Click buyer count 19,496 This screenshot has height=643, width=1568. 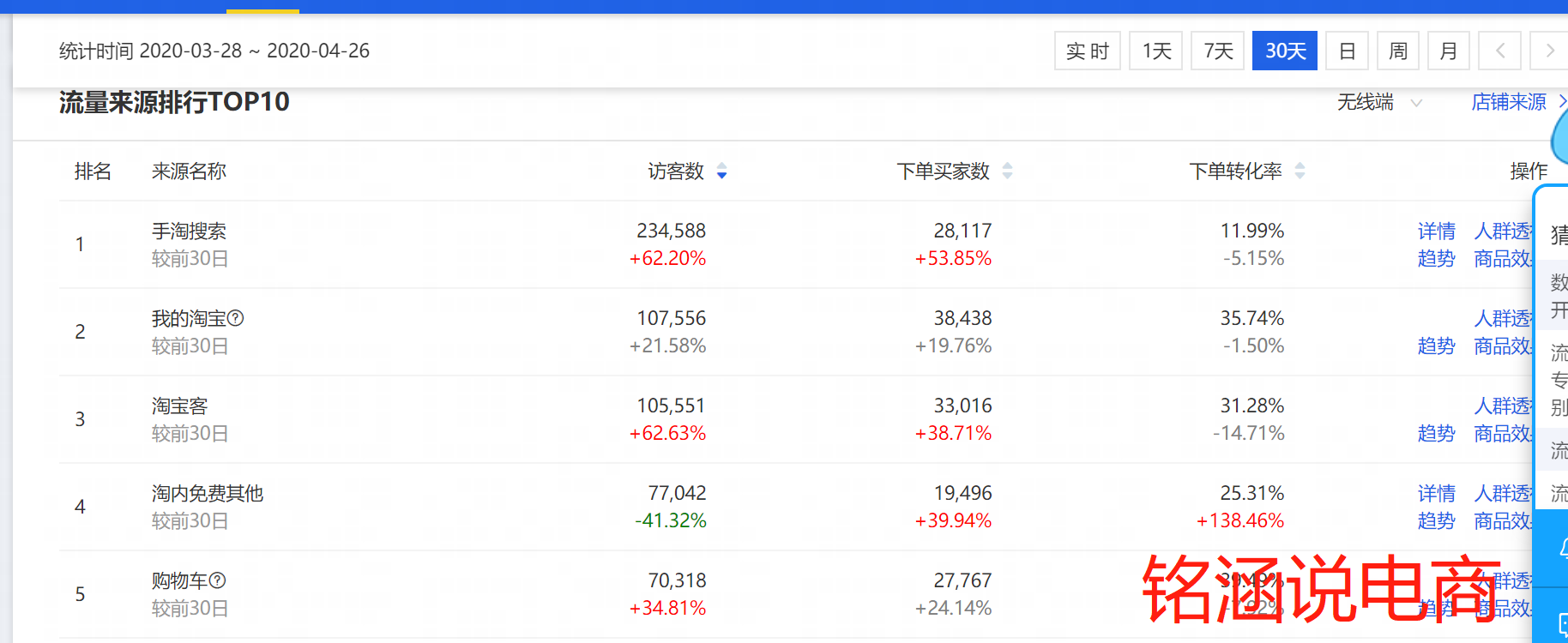pos(962,493)
